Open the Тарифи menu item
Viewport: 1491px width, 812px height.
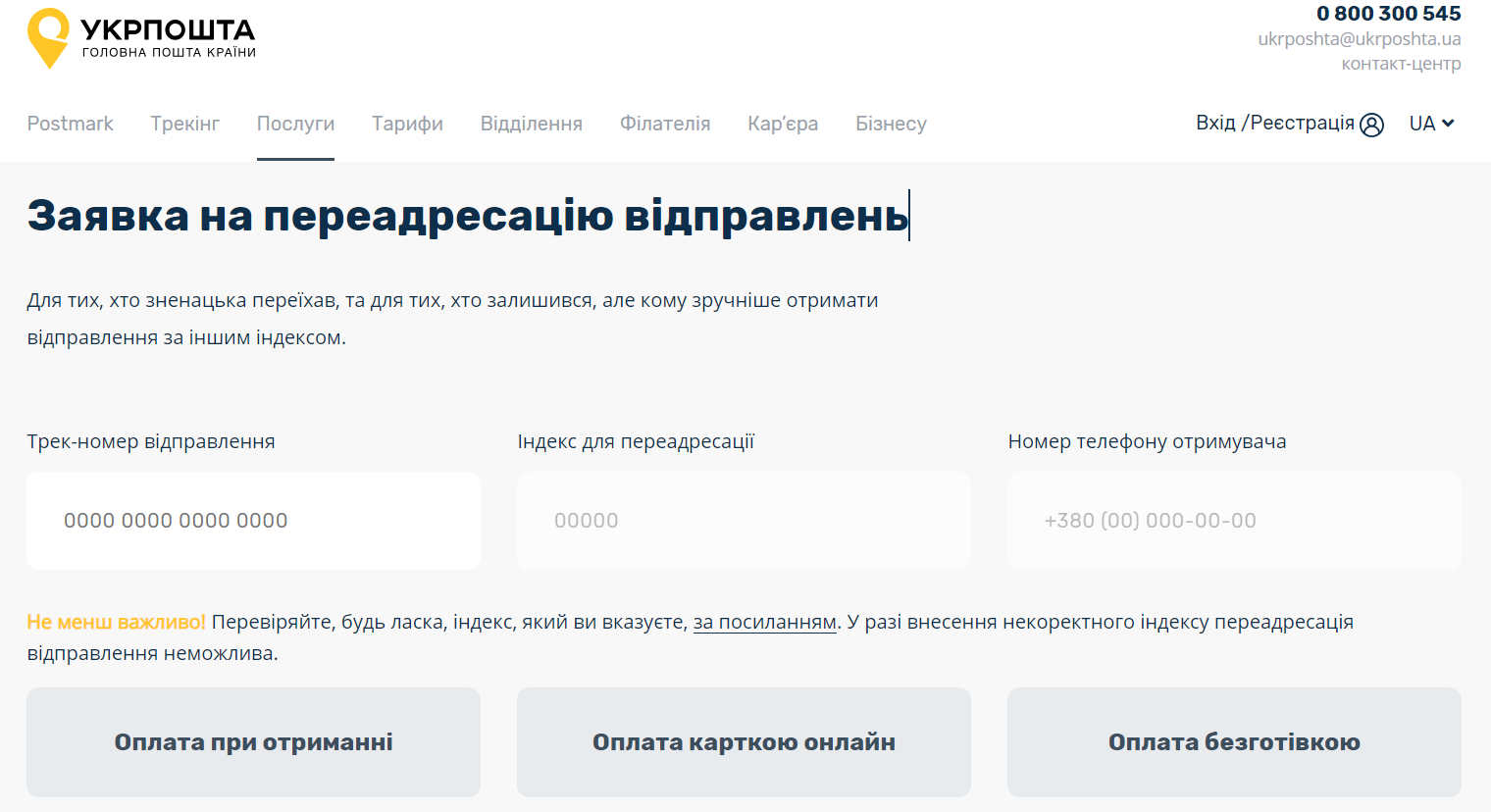407,124
